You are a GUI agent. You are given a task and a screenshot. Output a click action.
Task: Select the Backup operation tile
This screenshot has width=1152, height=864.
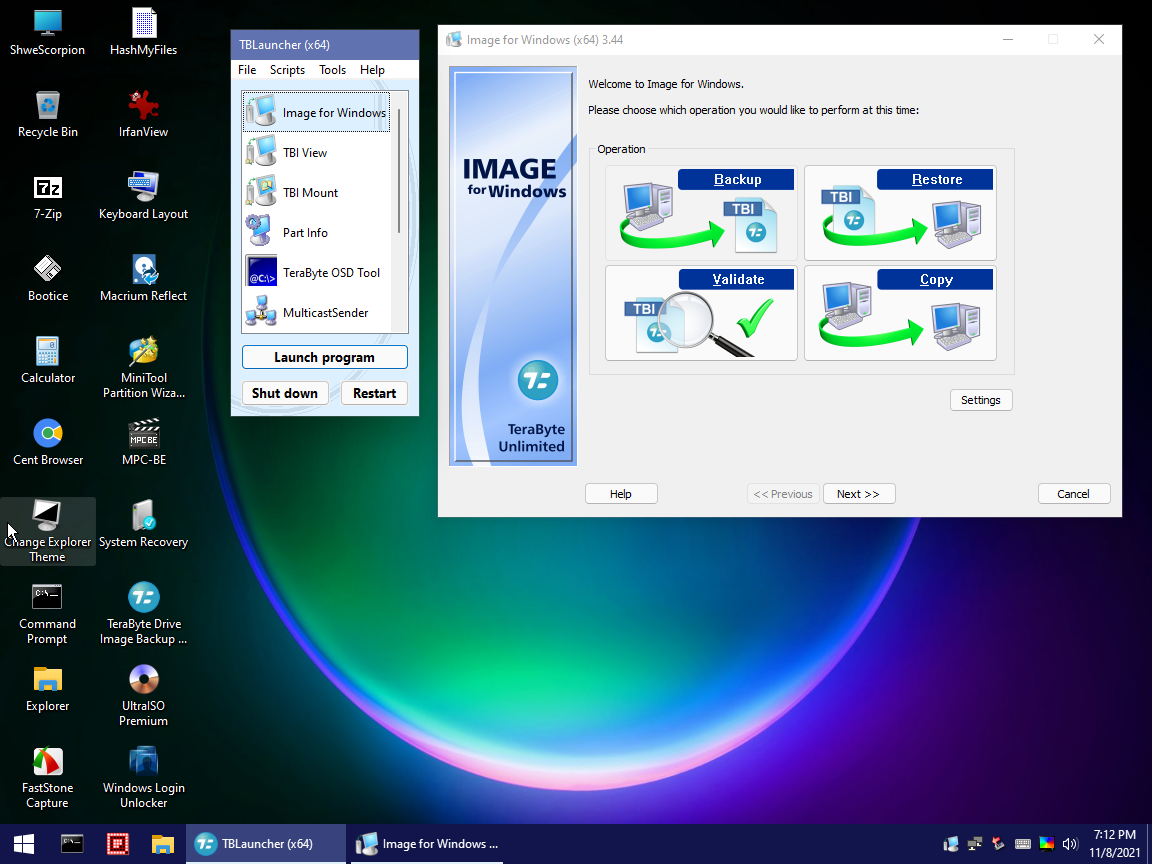tap(701, 212)
